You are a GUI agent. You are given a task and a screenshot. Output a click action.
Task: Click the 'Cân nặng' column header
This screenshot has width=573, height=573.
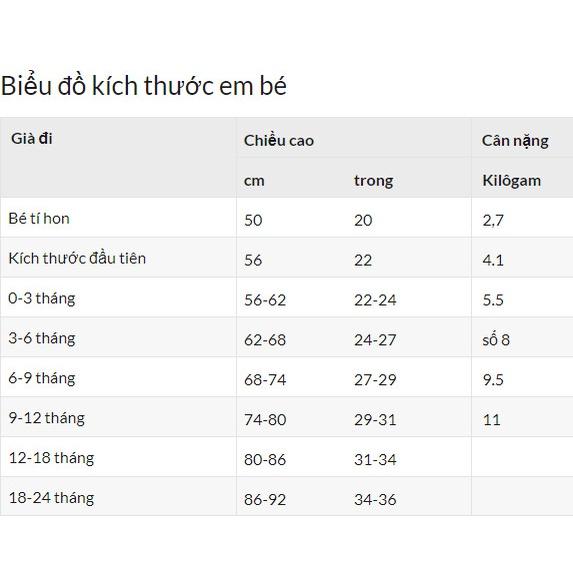point(515,141)
